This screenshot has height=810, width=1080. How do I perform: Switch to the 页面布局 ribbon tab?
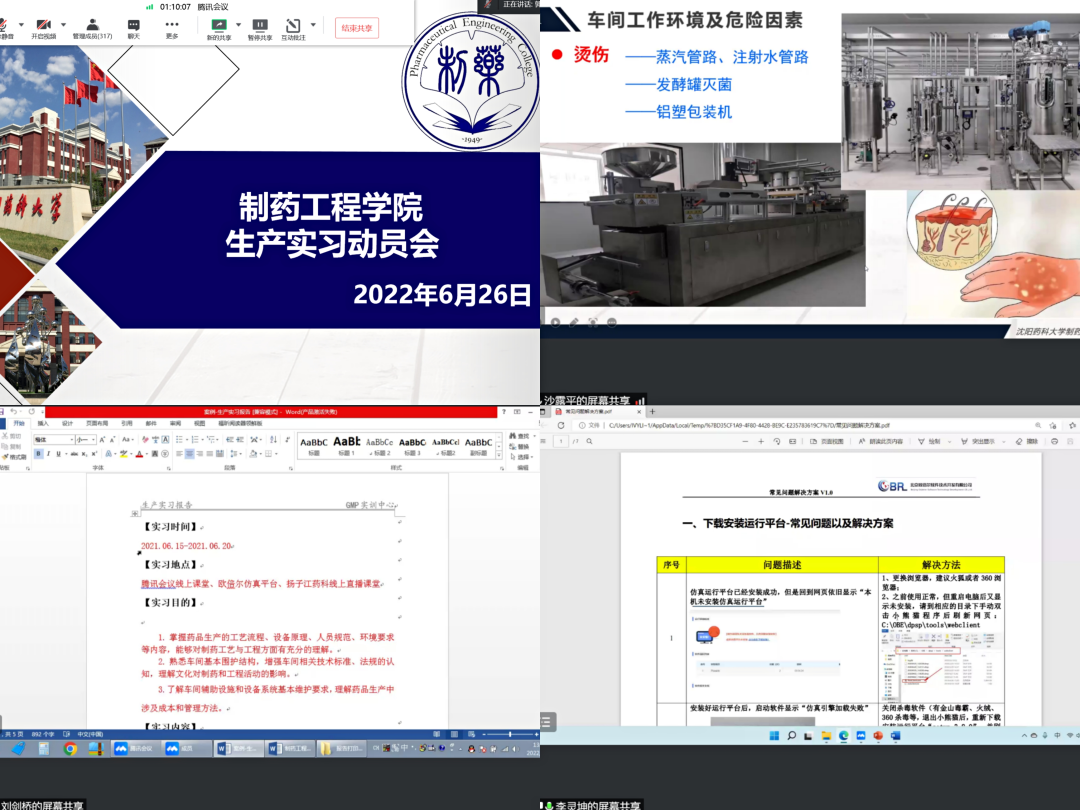[97, 423]
